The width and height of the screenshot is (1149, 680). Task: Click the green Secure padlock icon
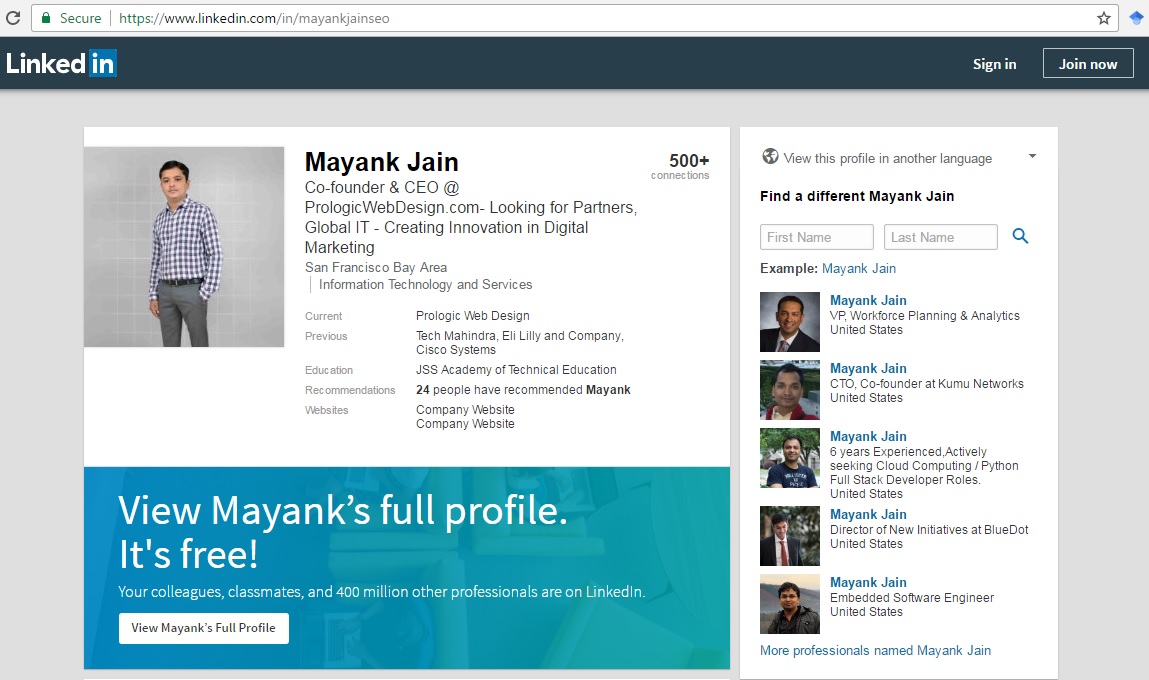45,18
